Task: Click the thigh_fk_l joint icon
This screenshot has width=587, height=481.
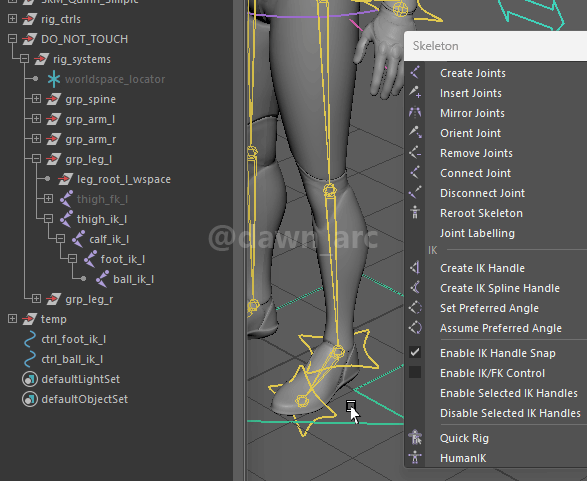Action: [x=67, y=199]
